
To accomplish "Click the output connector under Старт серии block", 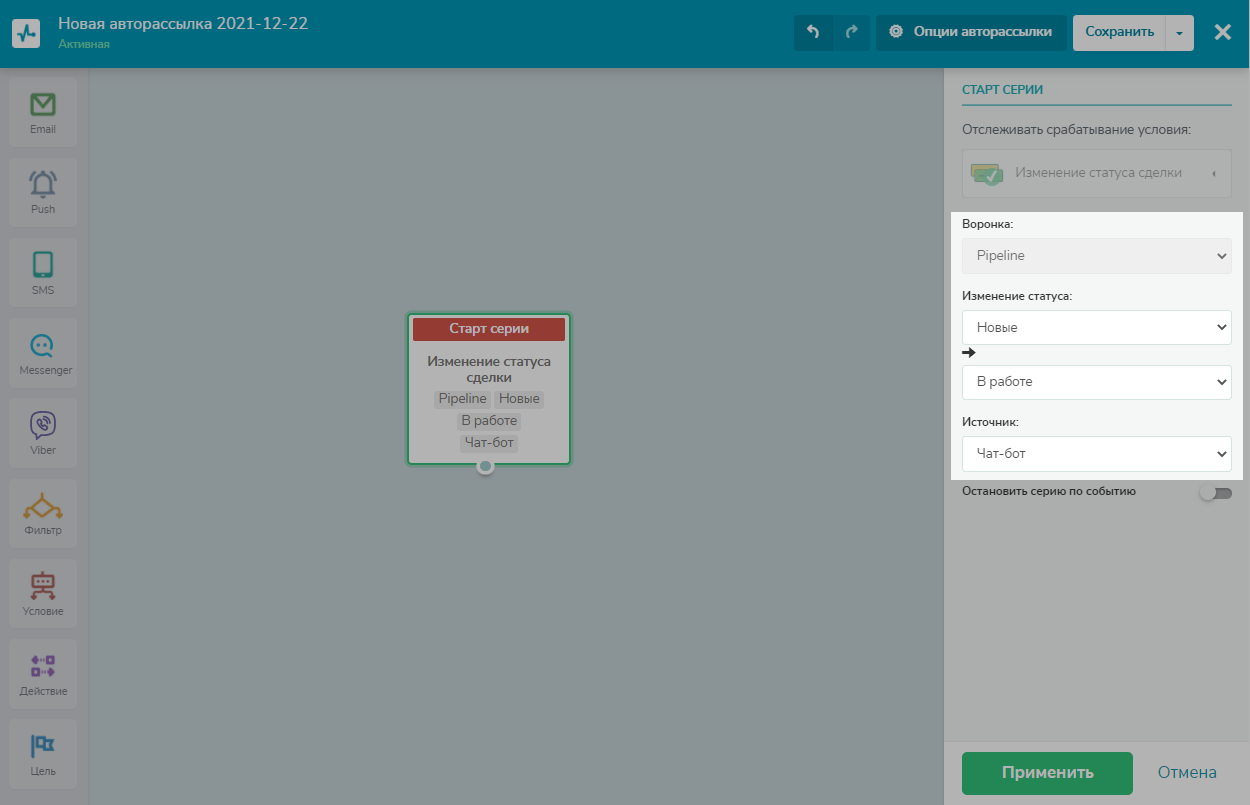I will pos(485,466).
